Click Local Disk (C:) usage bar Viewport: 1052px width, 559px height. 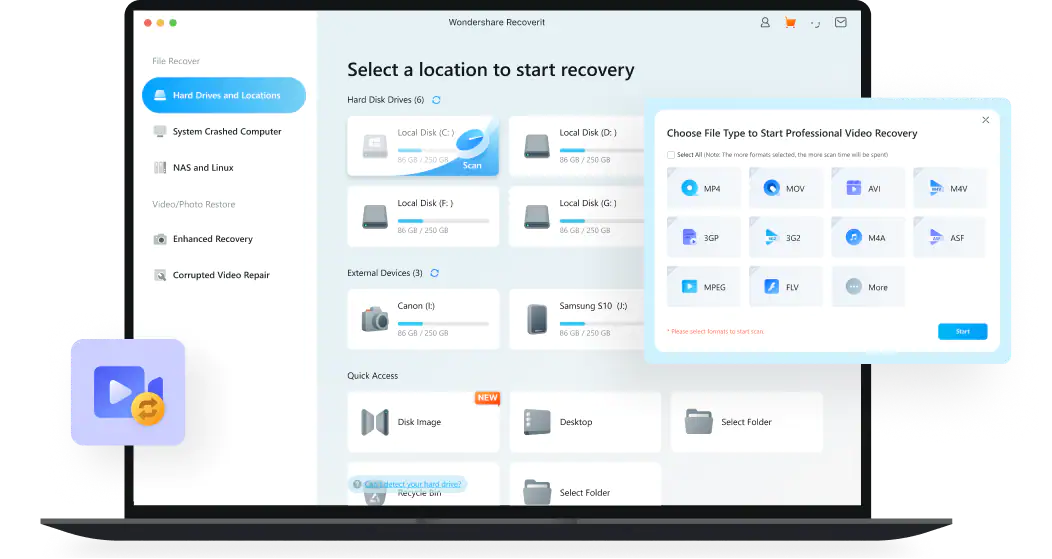point(426,150)
